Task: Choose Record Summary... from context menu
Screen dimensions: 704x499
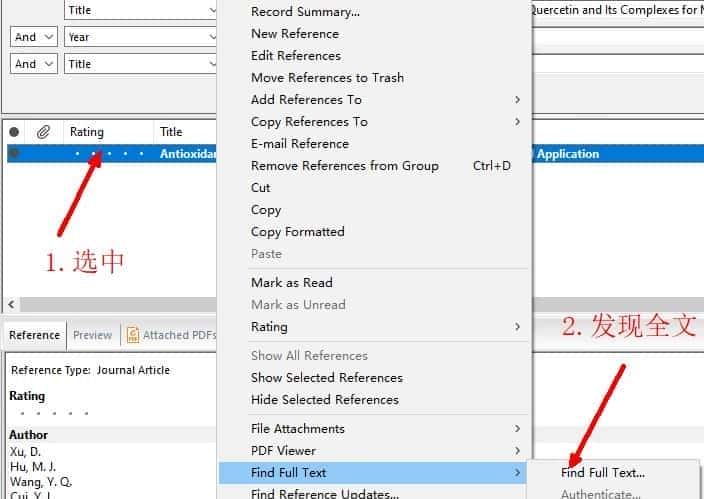Action: coord(305,12)
